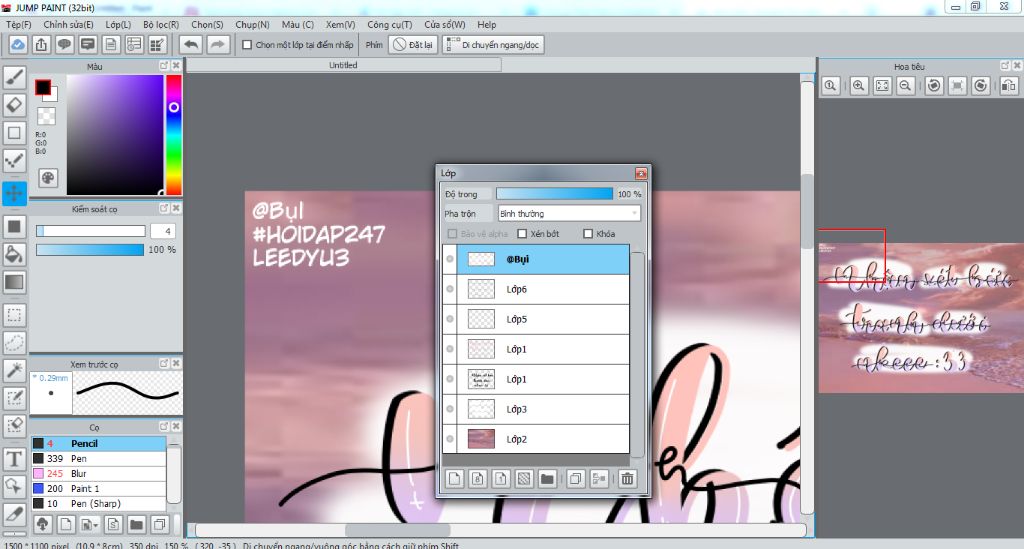Select the 'Paint 1' brush
Image resolution: width=1024 pixels, height=549 pixels.
point(99,488)
